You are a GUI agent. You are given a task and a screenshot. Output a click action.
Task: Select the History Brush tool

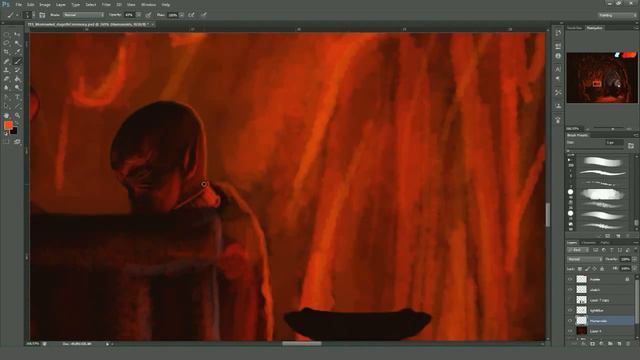pos(17,70)
